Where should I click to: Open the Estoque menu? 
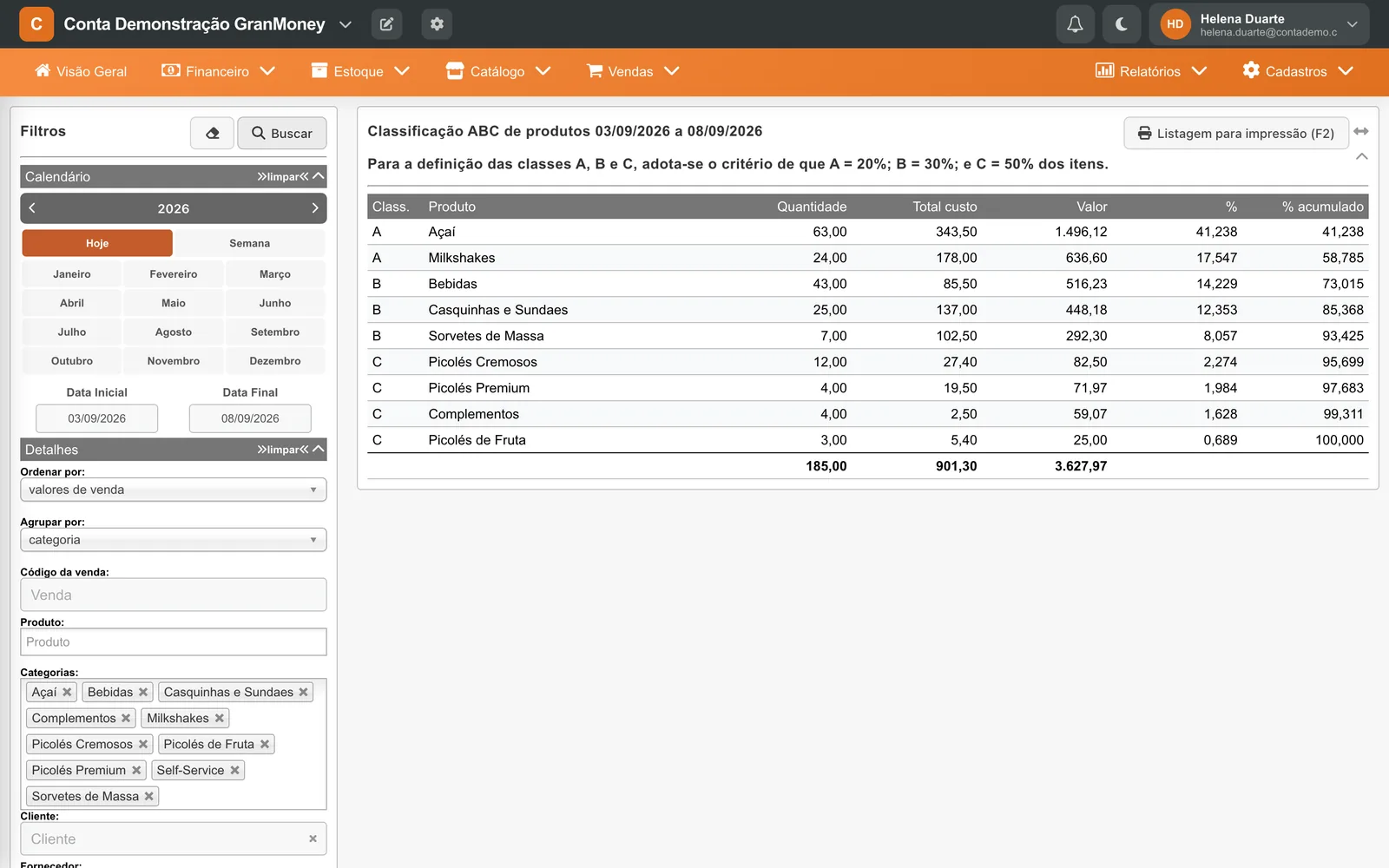coord(359,71)
